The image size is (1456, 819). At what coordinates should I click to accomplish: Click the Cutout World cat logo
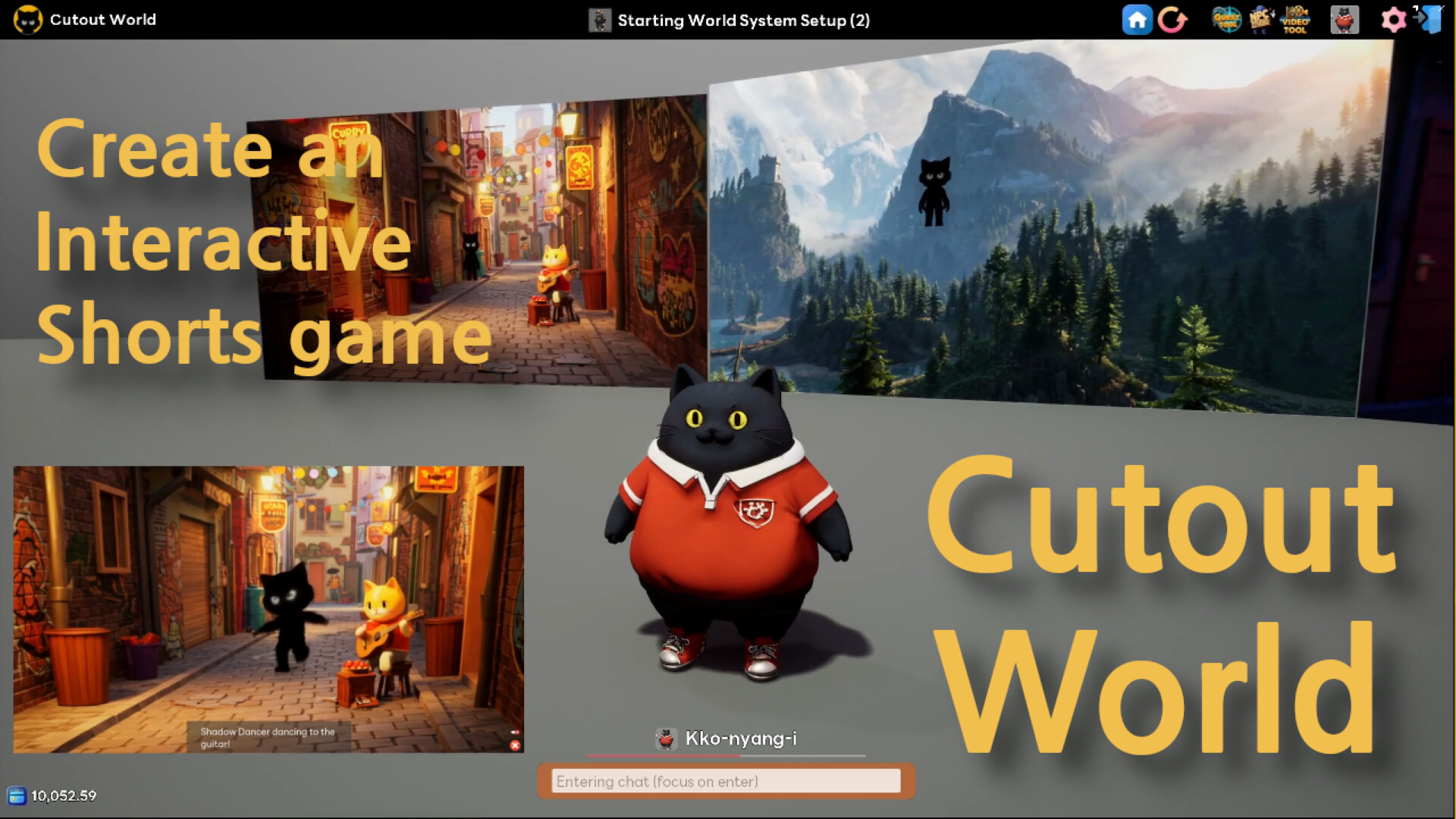(x=28, y=20)
